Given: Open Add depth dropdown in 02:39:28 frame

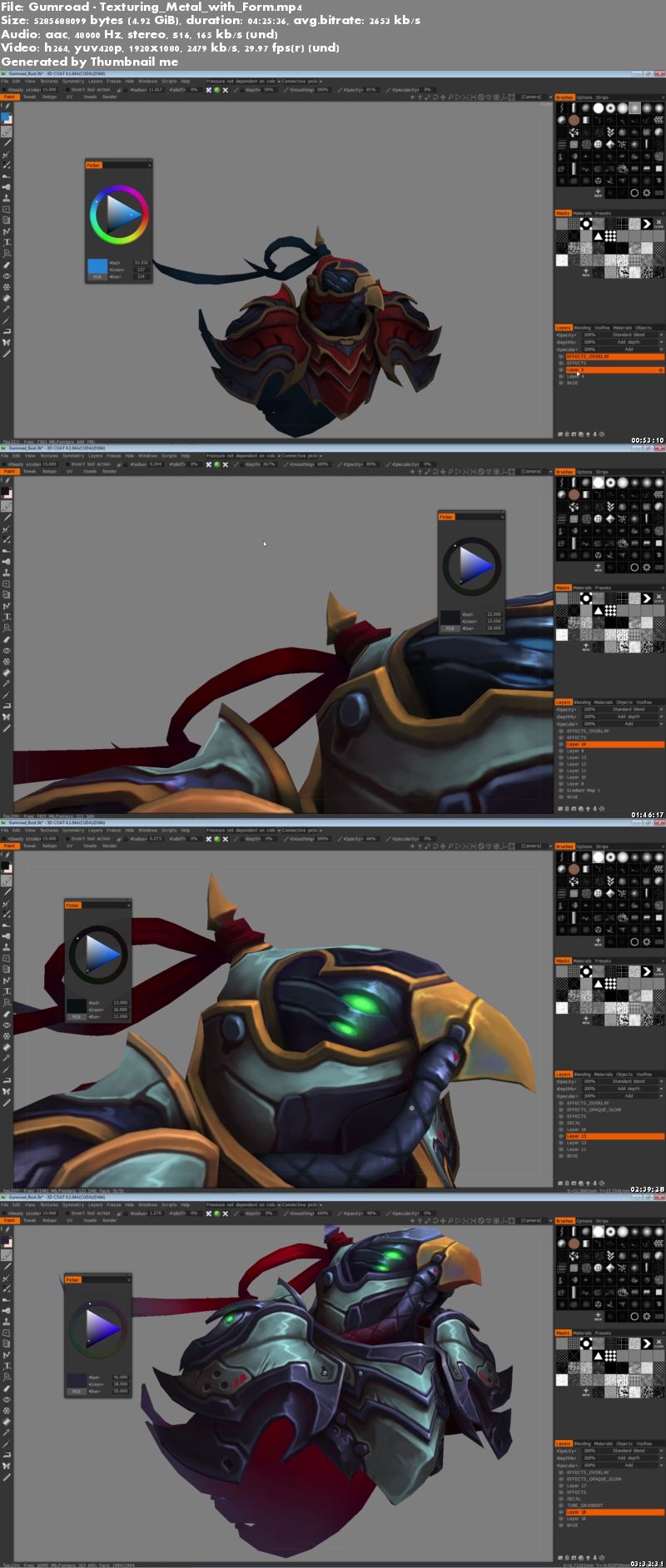Looking at the screenshot, I should click(x=631, y=1089).
